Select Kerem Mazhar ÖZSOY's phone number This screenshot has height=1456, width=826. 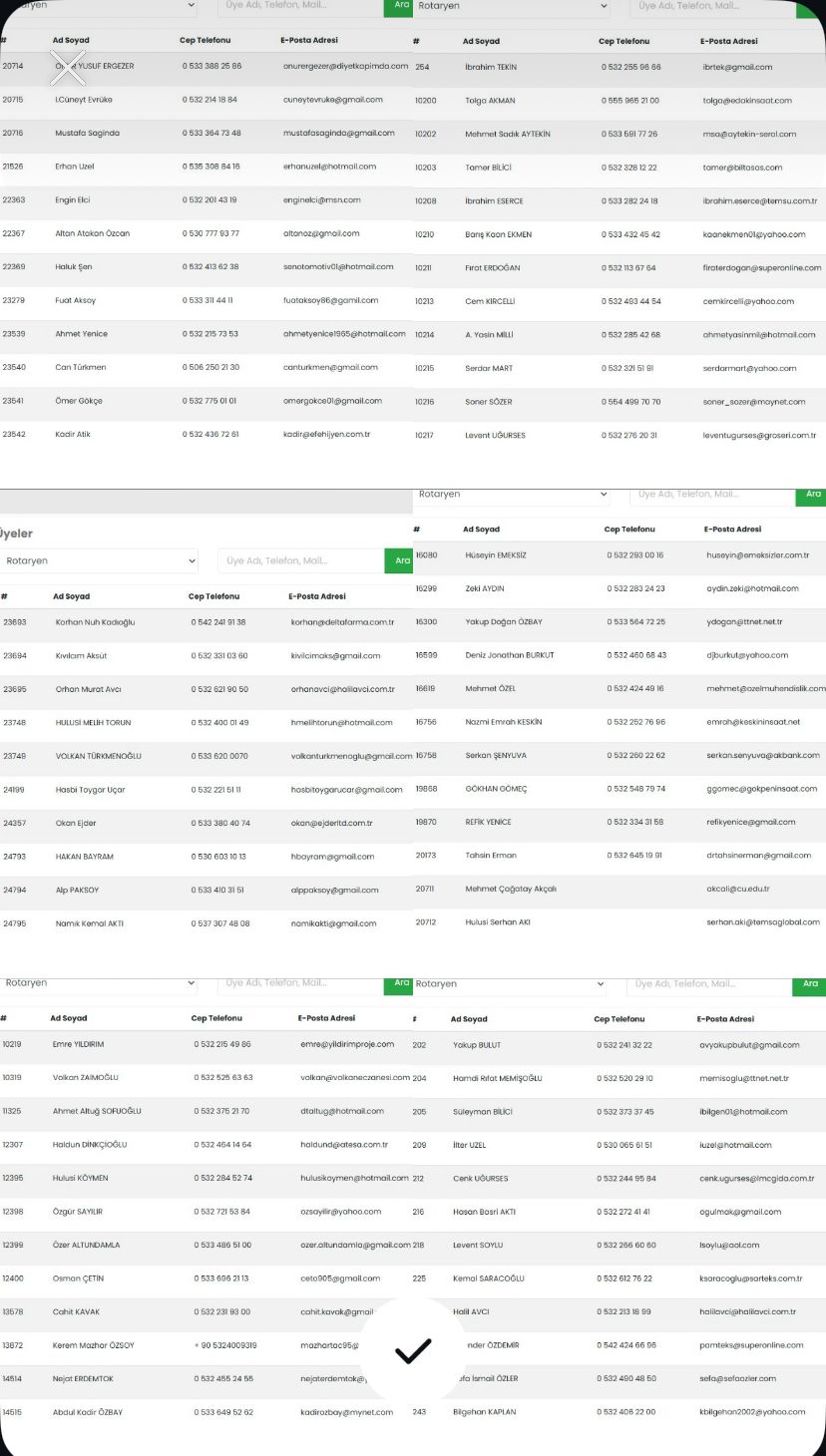225,1345
